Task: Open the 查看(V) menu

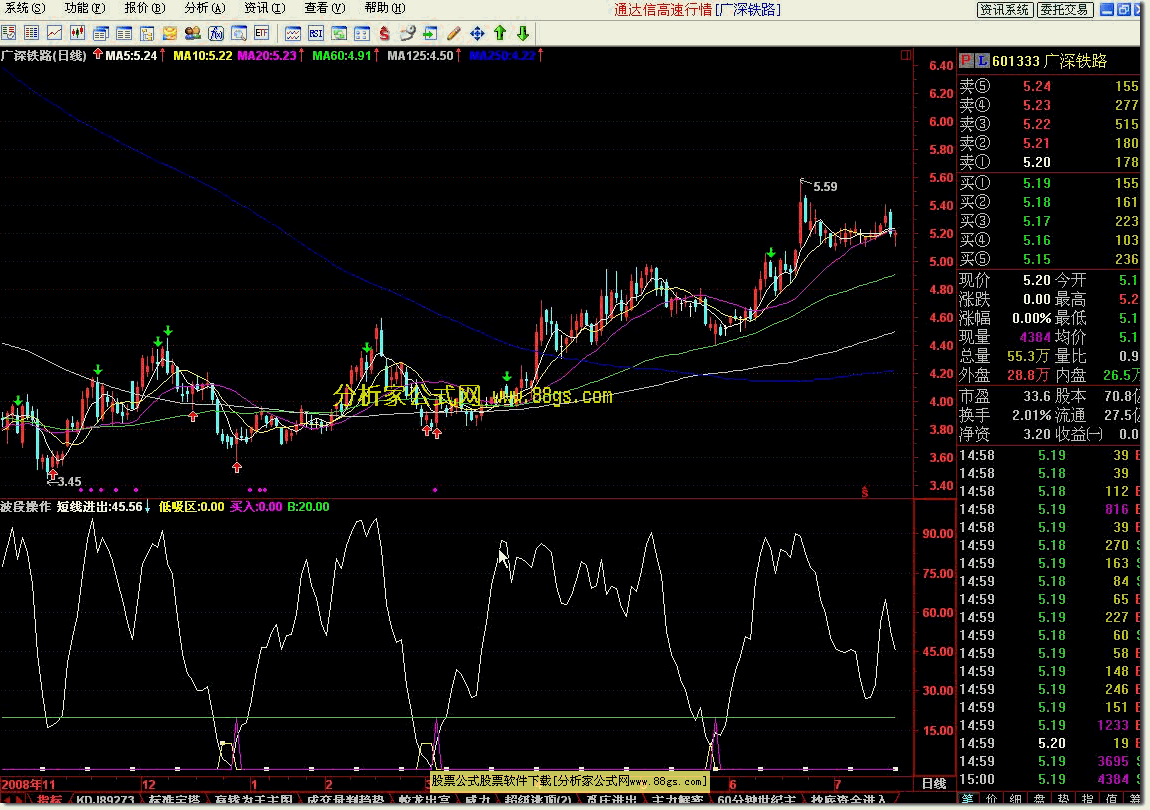Action: click(325, 8)
